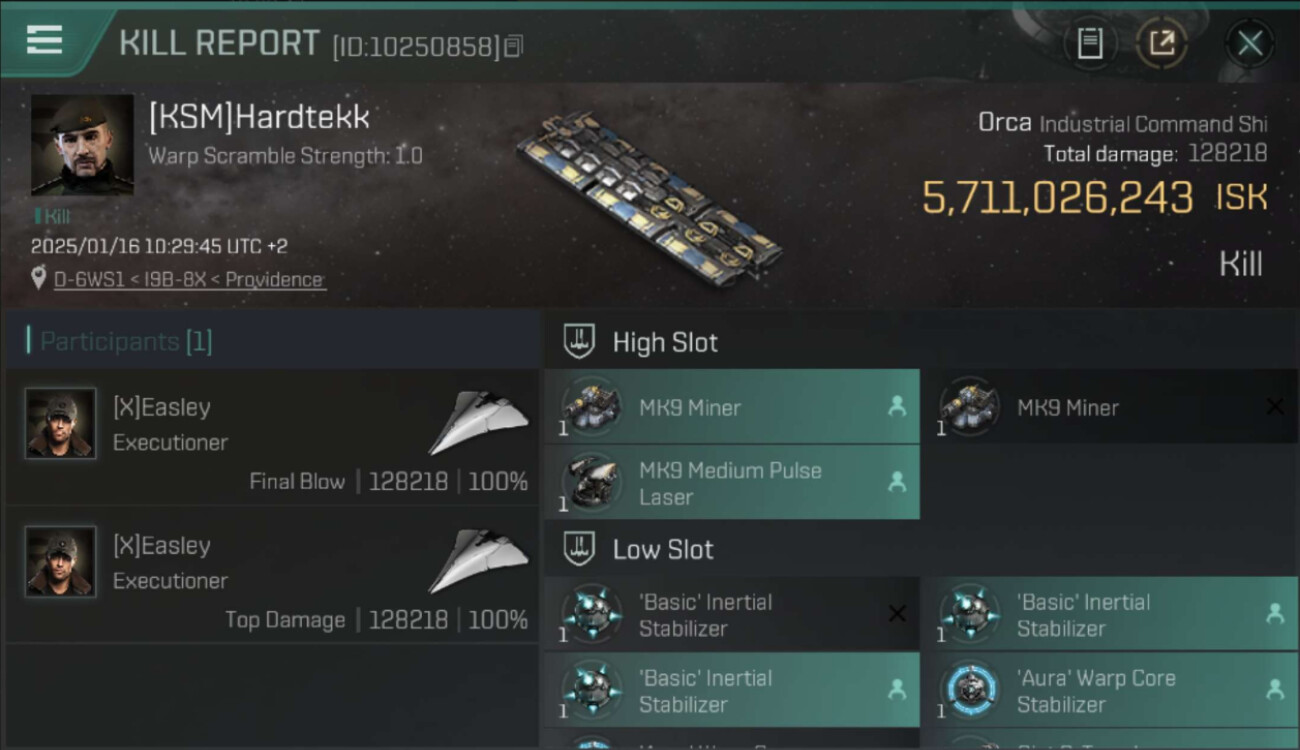Screen dimensions: 1300x750
Task: Open the hamburger main menu
Action: (x=44, y=40)
